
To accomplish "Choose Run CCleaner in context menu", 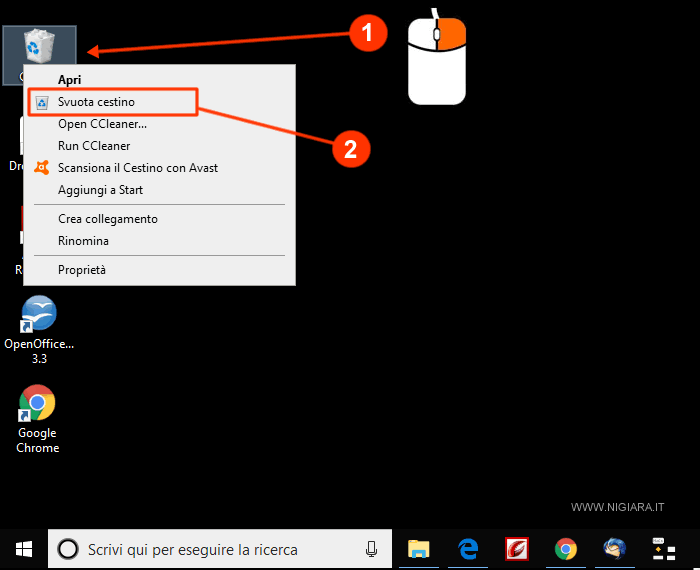I will pos(94,146).
